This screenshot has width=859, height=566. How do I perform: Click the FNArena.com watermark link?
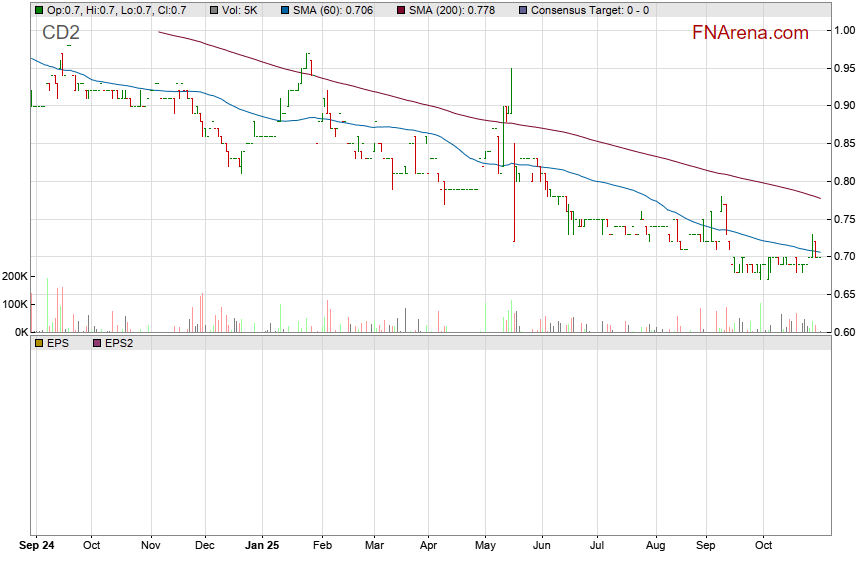click(750, 33)
